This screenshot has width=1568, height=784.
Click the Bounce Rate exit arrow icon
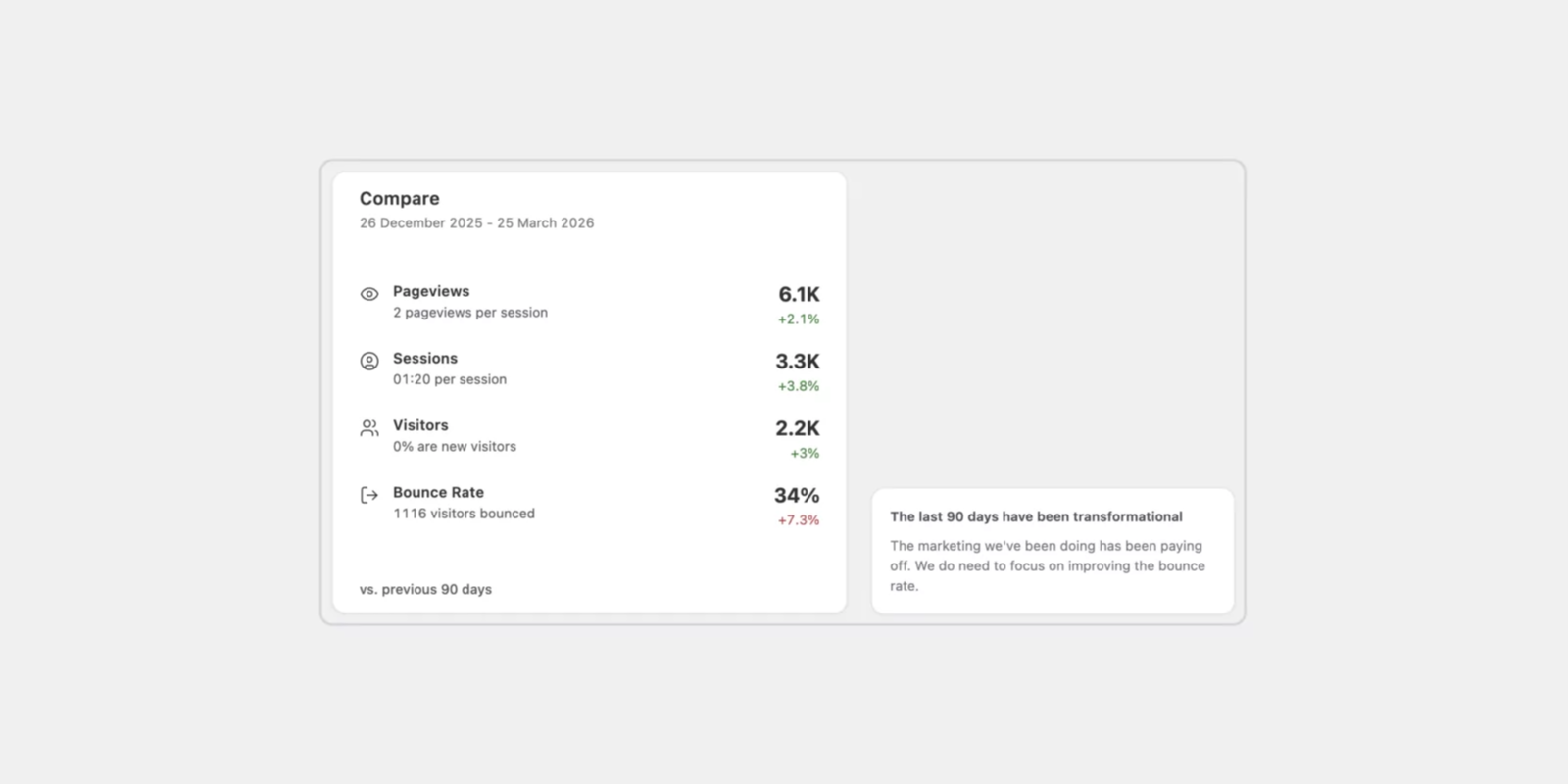point(369,495)
